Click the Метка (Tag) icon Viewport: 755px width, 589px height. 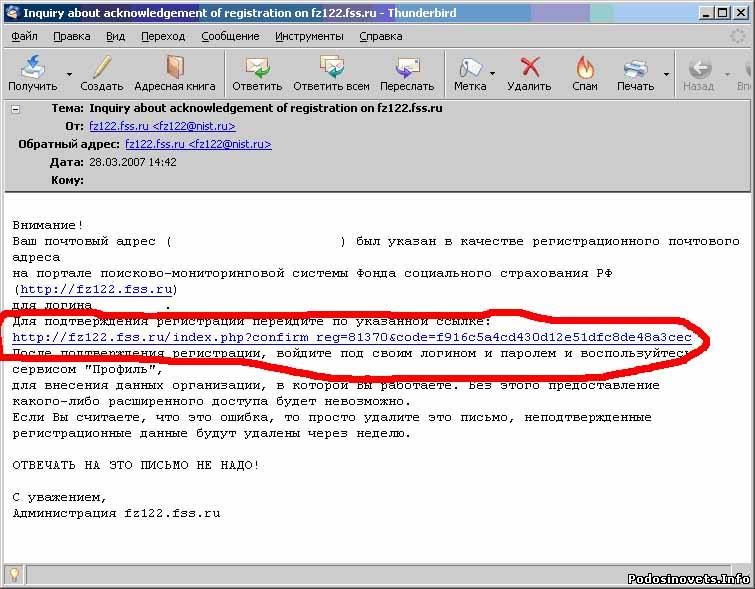pos(470,67)
